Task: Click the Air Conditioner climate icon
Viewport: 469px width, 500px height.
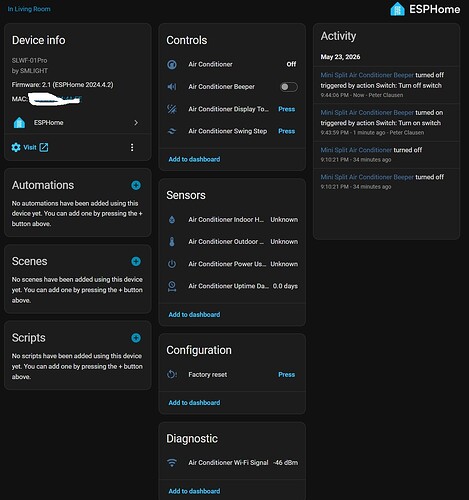Action: pos(172,64)
